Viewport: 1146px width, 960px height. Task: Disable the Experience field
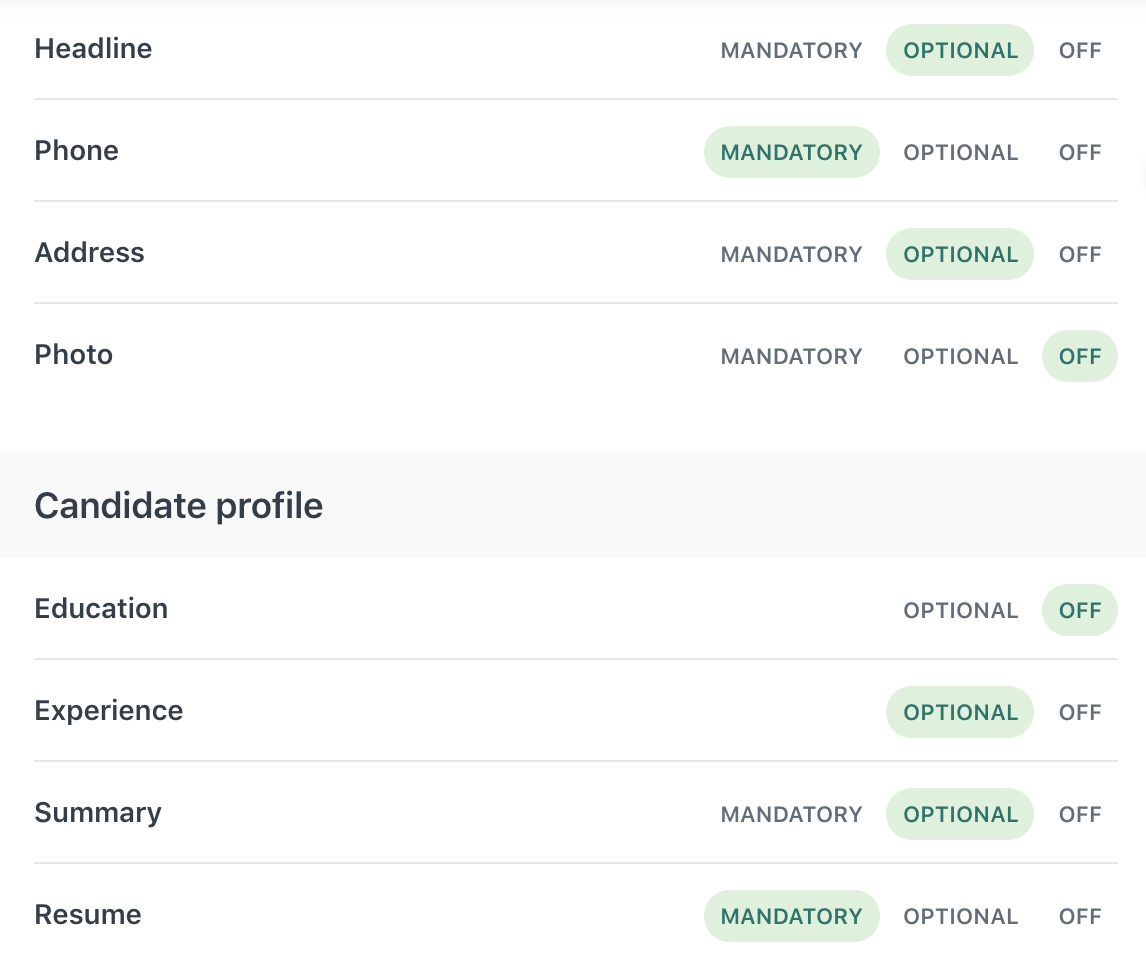coord(1080,712)
